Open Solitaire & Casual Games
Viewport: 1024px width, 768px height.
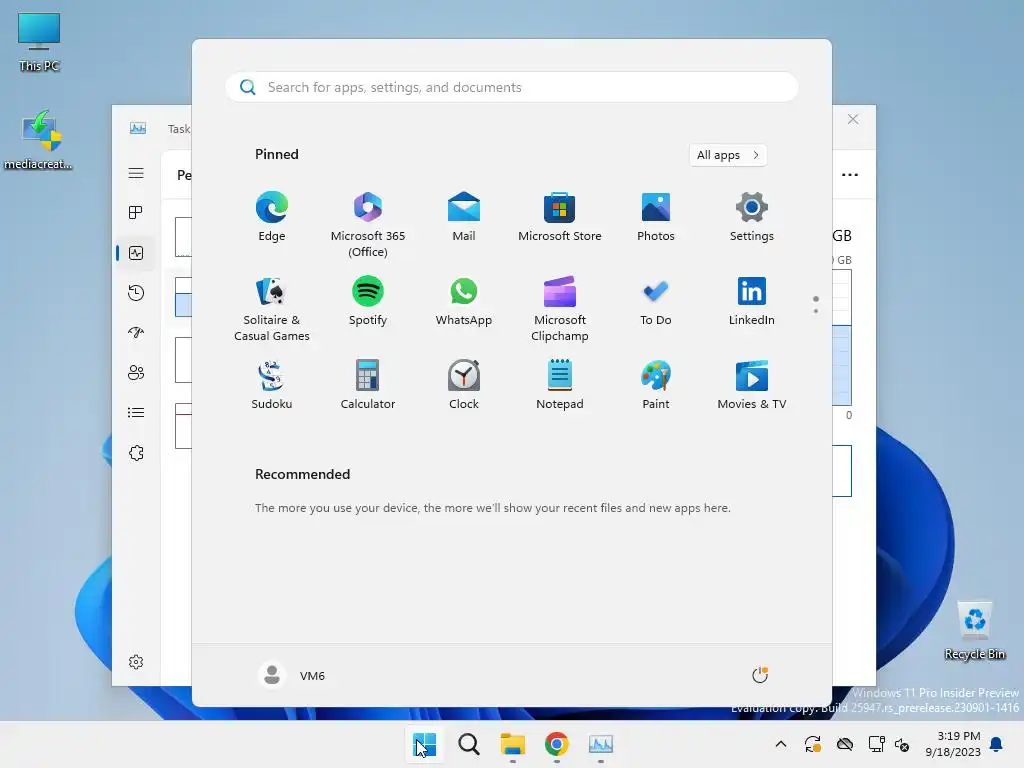click(x=272, y=308)
